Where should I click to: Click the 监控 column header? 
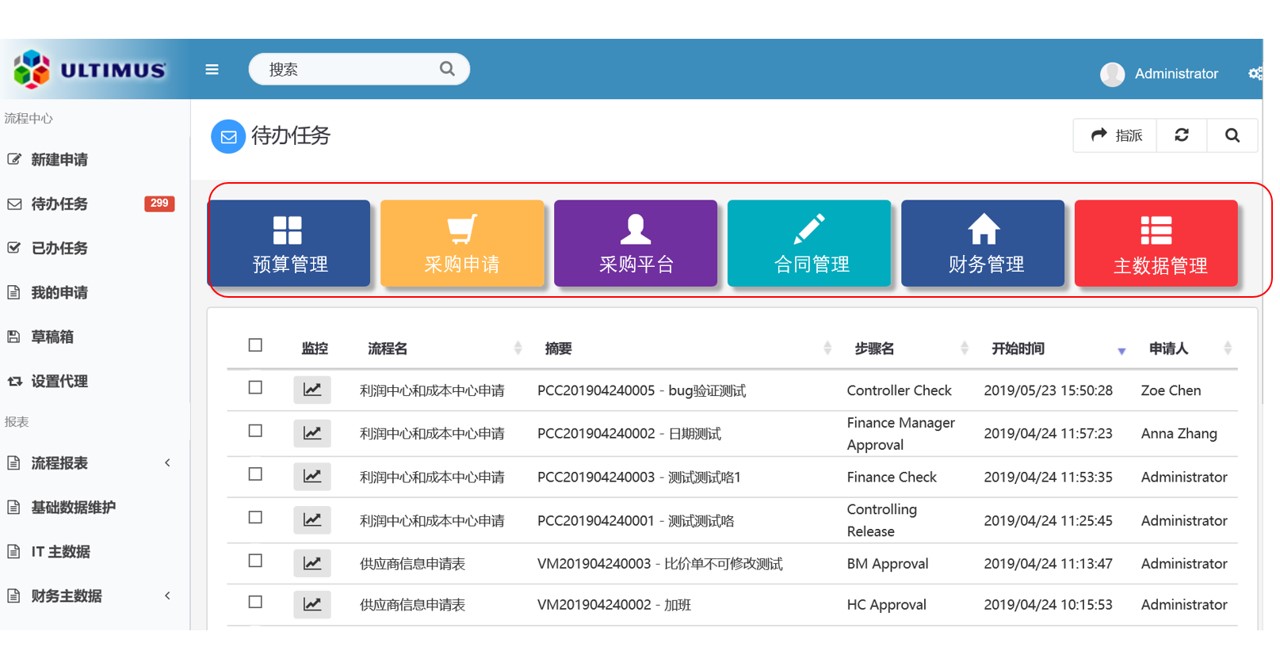coord(314,349)
